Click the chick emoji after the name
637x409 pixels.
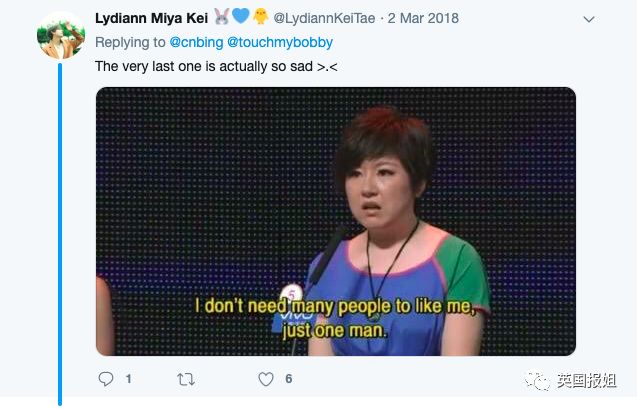click(259, 18)
